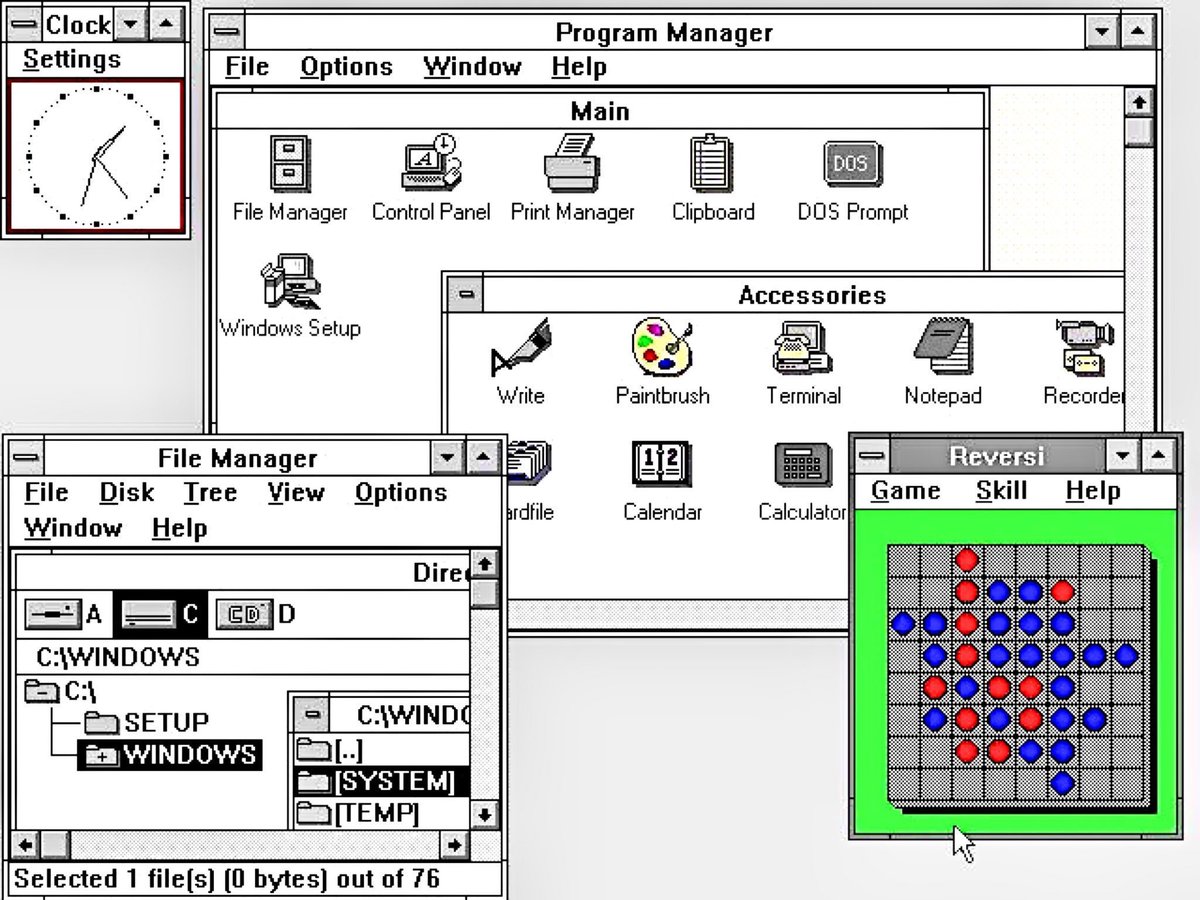Click scroll-up arrow in File Manager scrollbar
The image size is (1200, 900).
point(485,564)
